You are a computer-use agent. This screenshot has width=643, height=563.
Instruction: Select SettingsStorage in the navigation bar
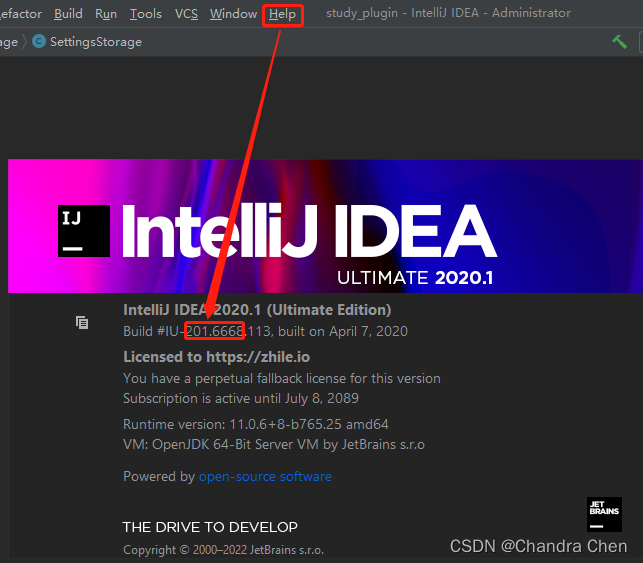pyautogui.click(x=96, y=42)
